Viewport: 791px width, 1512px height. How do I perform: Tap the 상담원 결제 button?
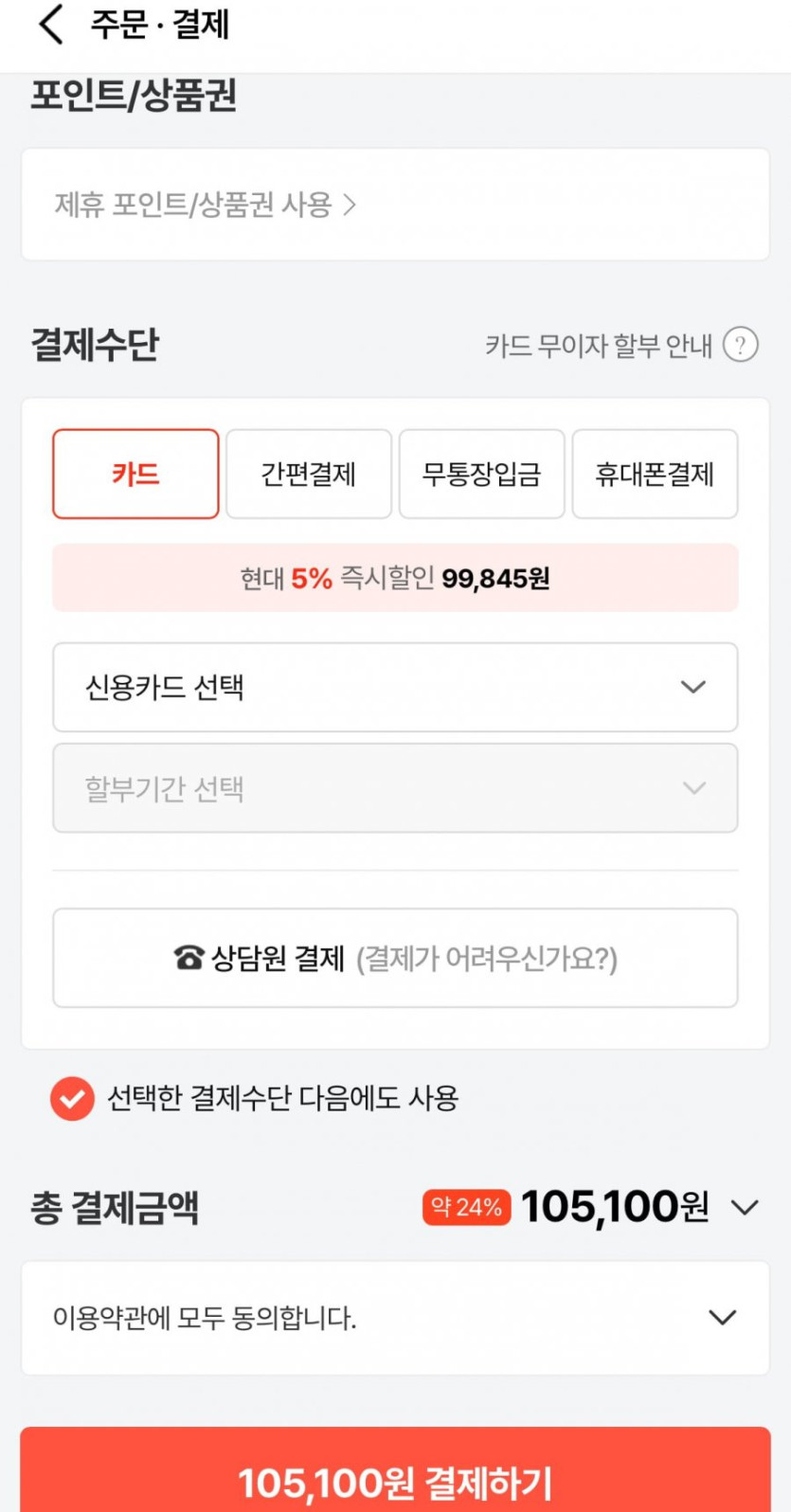395,958
